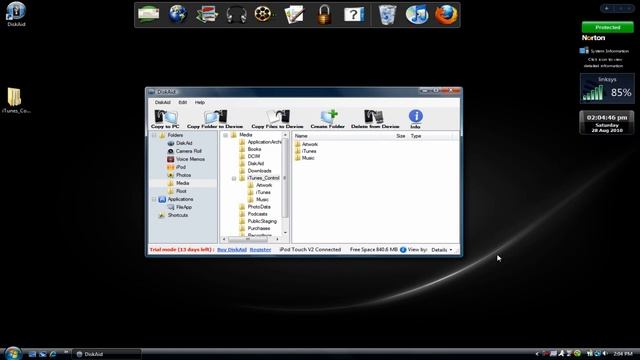
Task: Launch iTunes from the dock
Action: [x=417, y=15]
